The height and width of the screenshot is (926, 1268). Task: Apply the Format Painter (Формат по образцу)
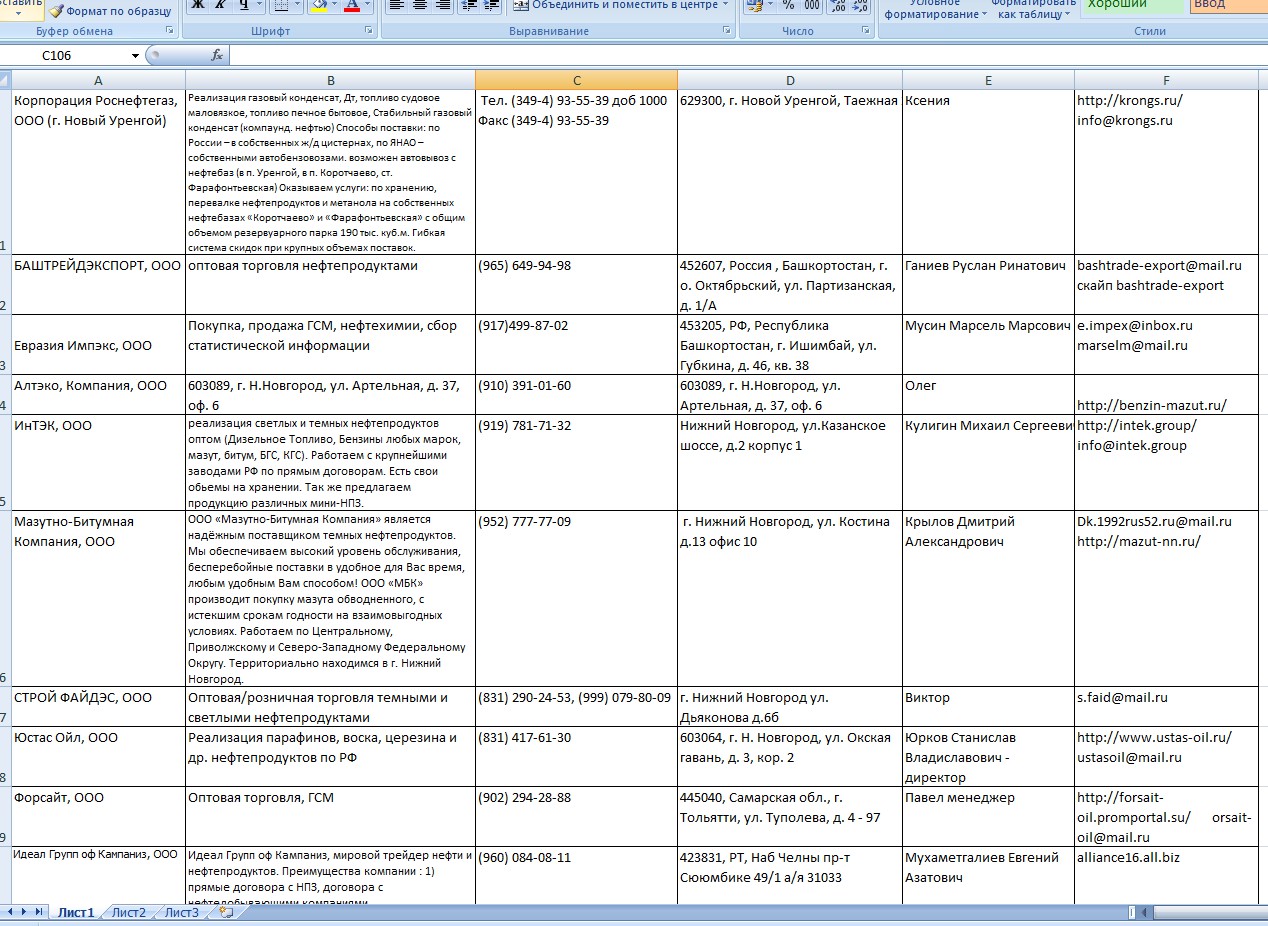click(x=110, y=11)
